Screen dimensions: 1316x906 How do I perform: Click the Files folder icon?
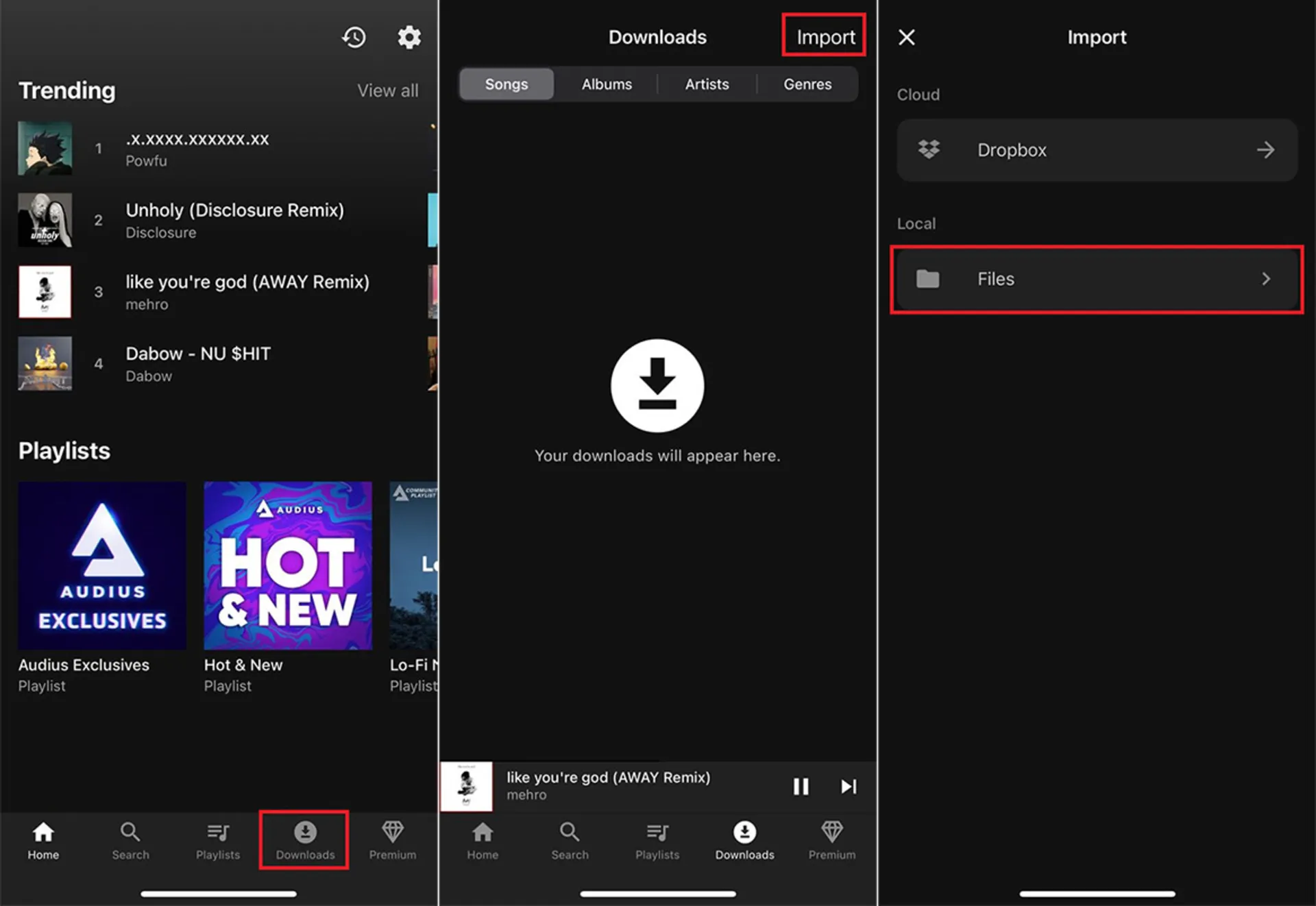click(928, 279)
